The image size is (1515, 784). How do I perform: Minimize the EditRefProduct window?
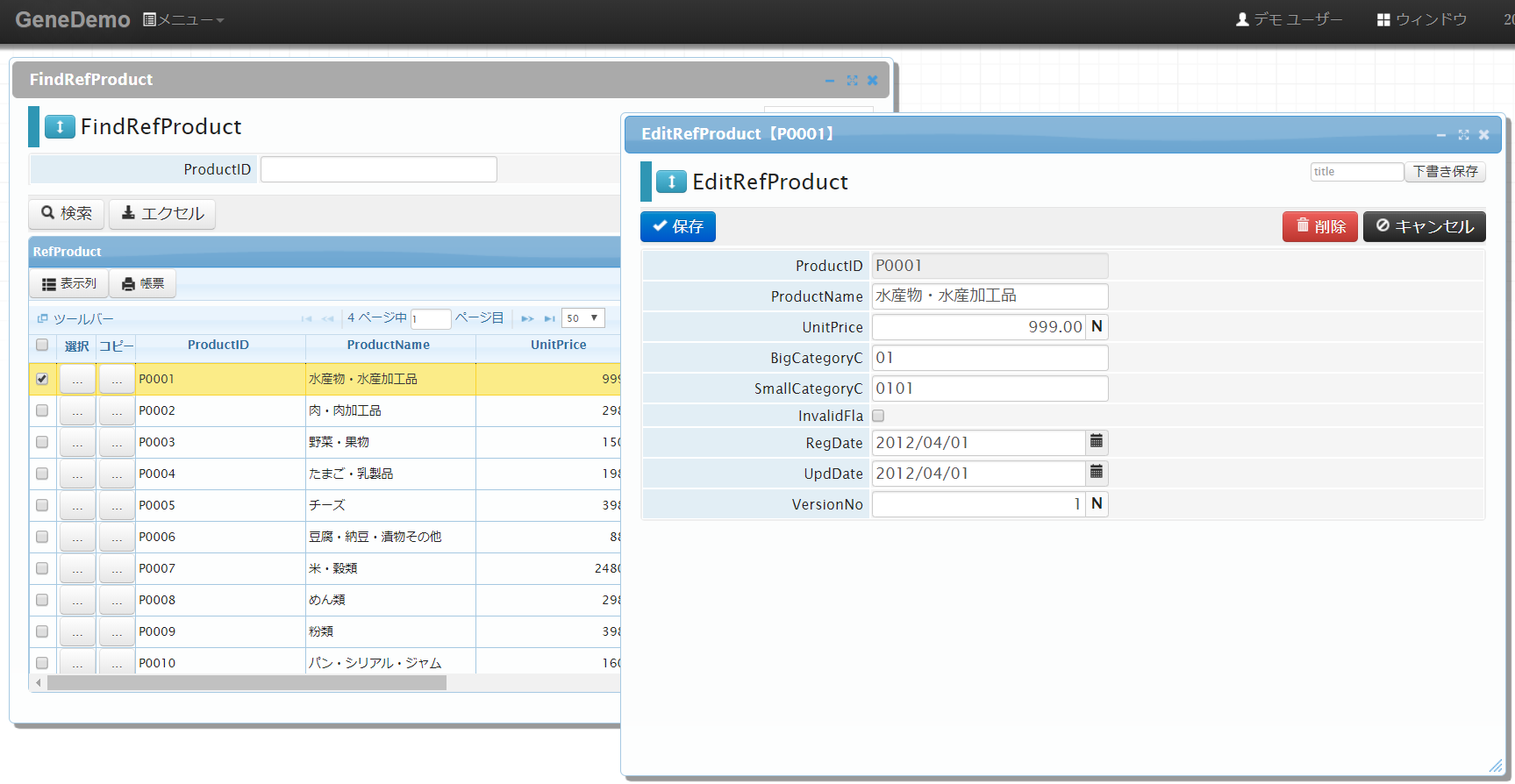coord(1440,134)
